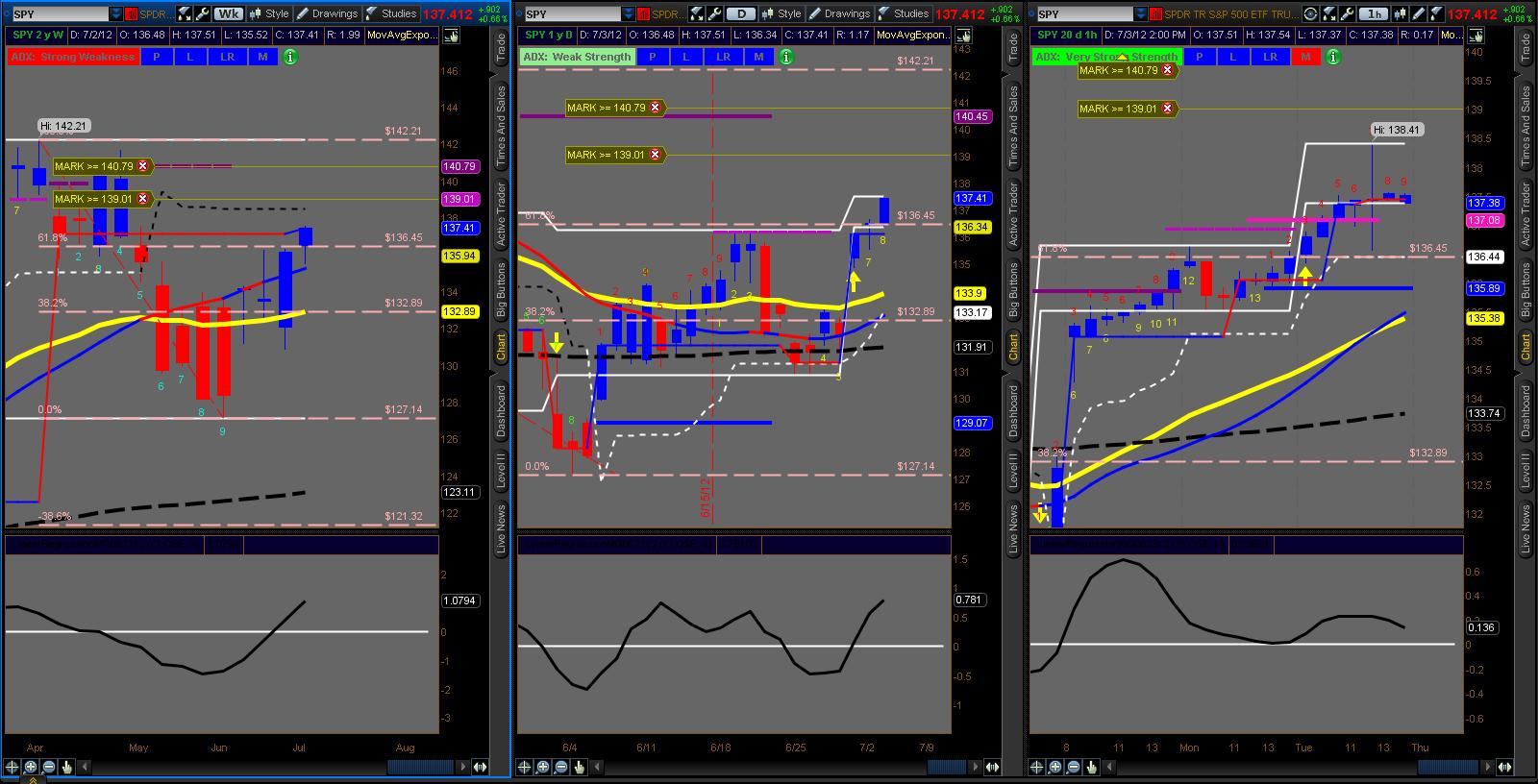
Task: Open Style menu in weekly chart
Action: 269,13
